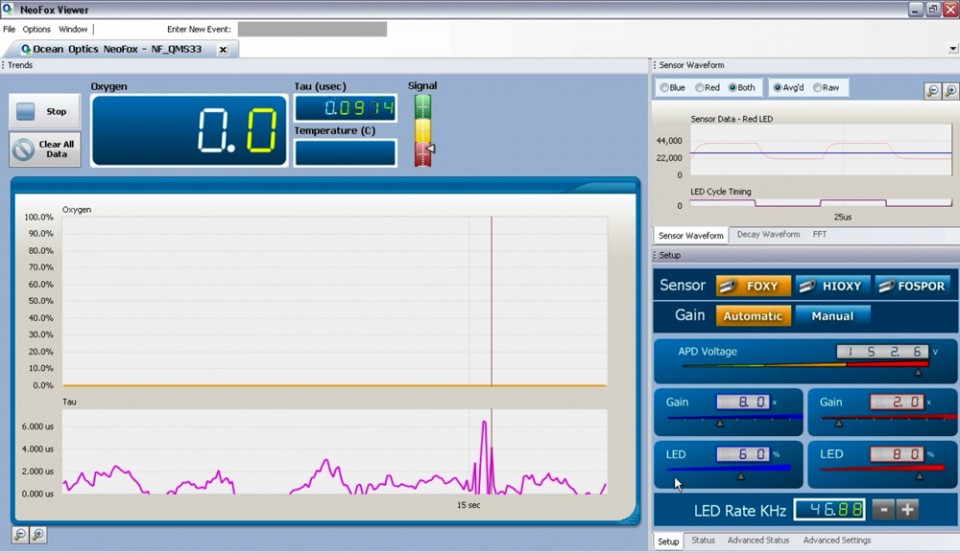This screenshot has height=553, width=960.
Task: Click the APD Voltage value display
Action: tap(883, 352)
